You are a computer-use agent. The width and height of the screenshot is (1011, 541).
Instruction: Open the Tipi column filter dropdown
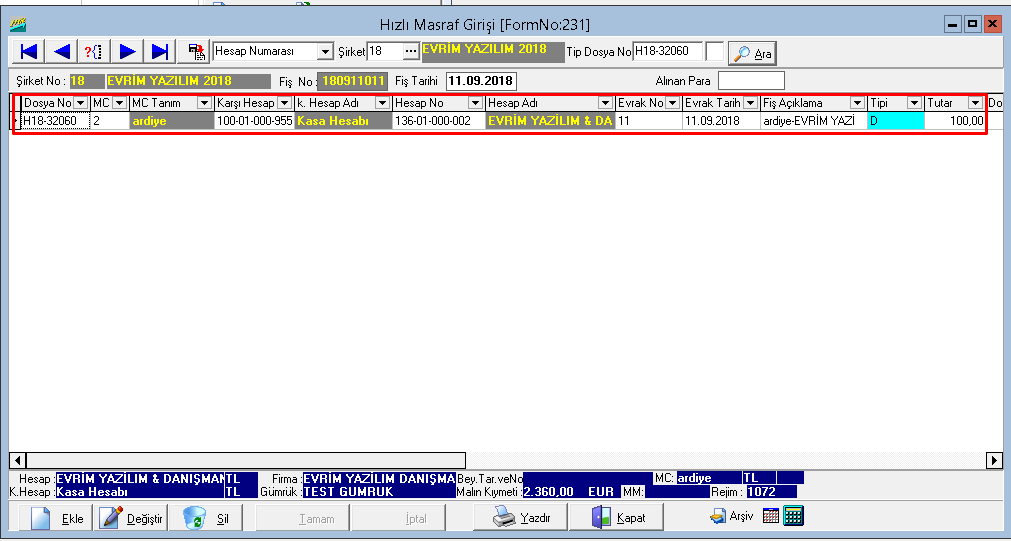coord(914,103)
